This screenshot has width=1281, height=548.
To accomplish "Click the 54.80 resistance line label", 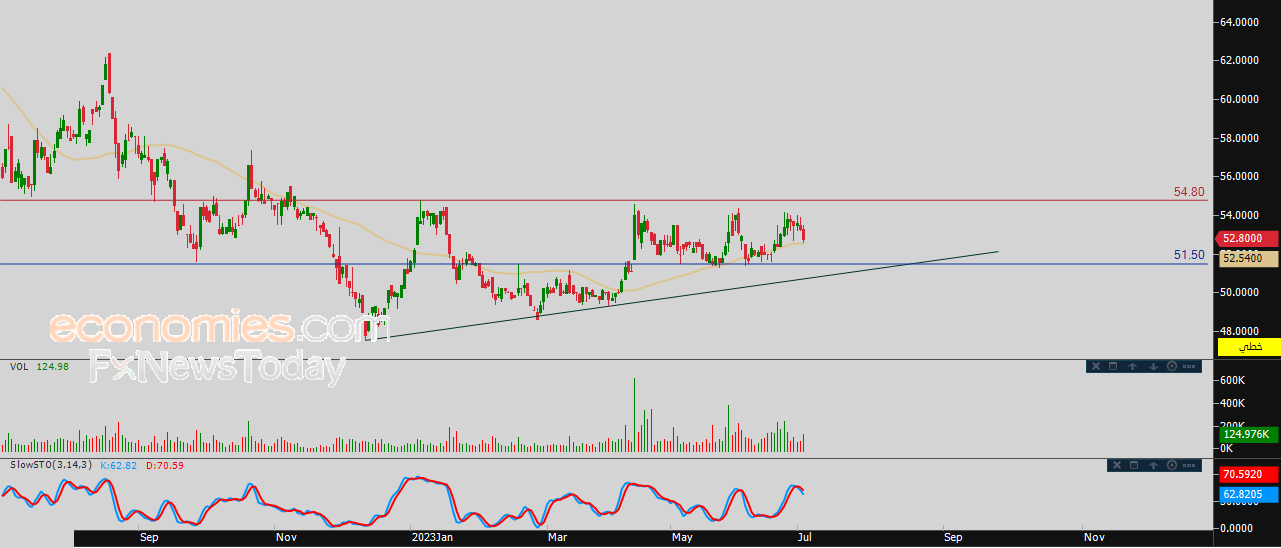I will [1189, 191].
